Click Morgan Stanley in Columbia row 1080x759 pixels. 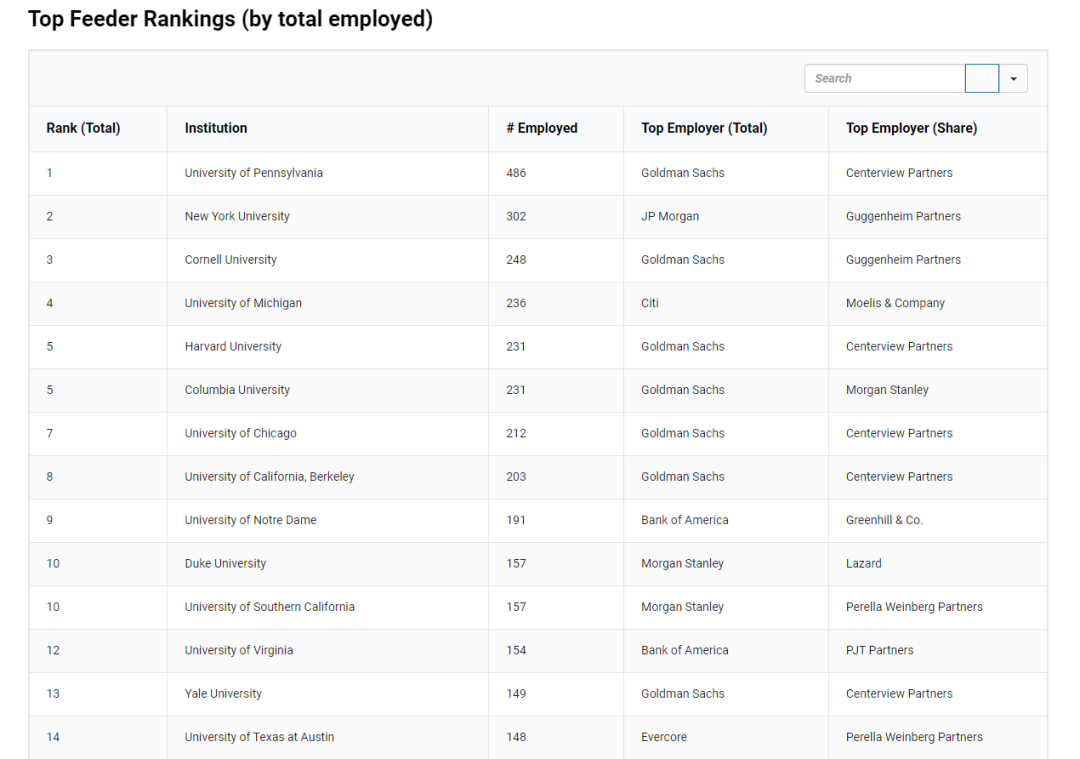(x=887, y=390)
